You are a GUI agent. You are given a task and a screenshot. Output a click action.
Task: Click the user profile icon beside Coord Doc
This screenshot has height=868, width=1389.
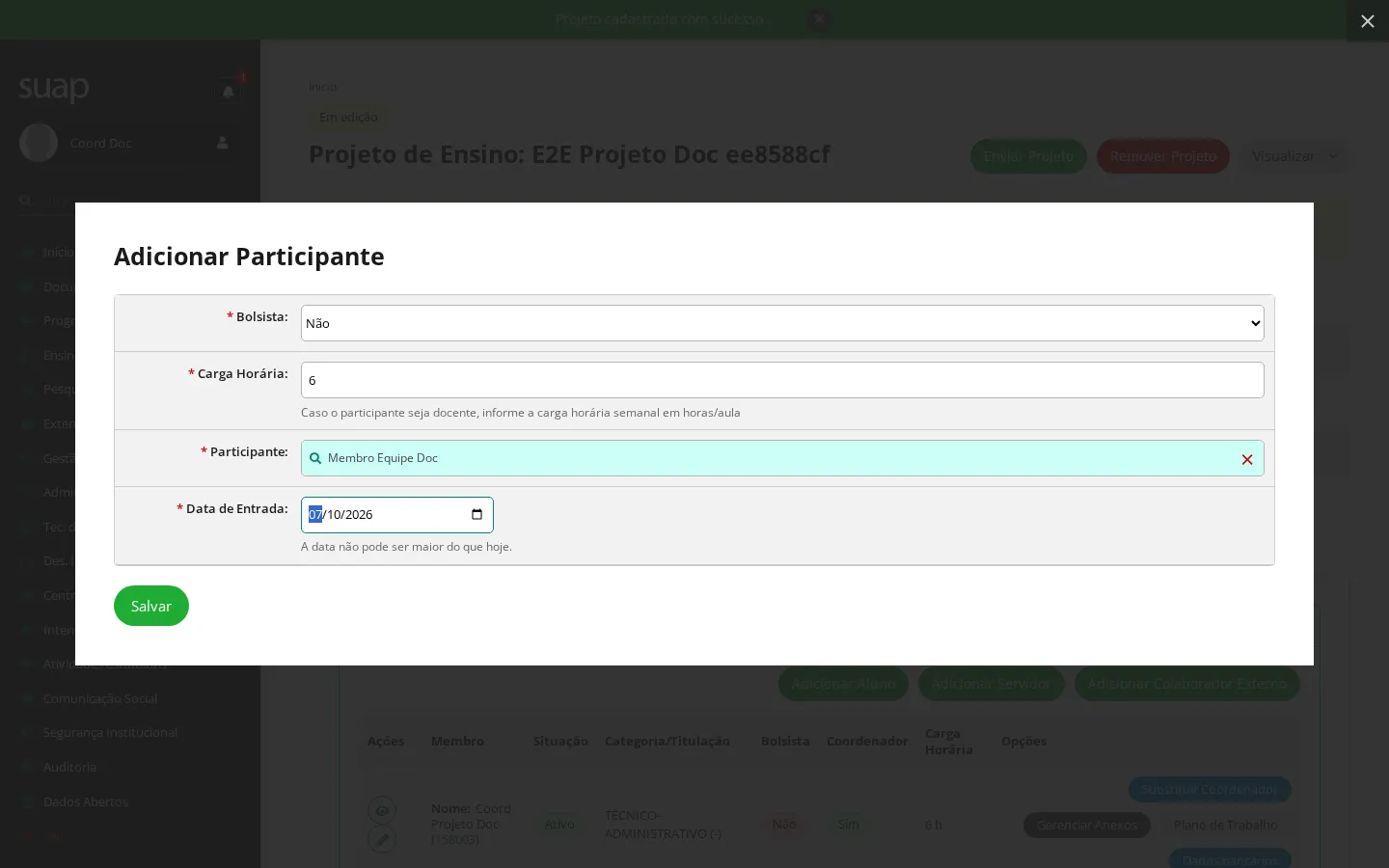coord(222,143)
